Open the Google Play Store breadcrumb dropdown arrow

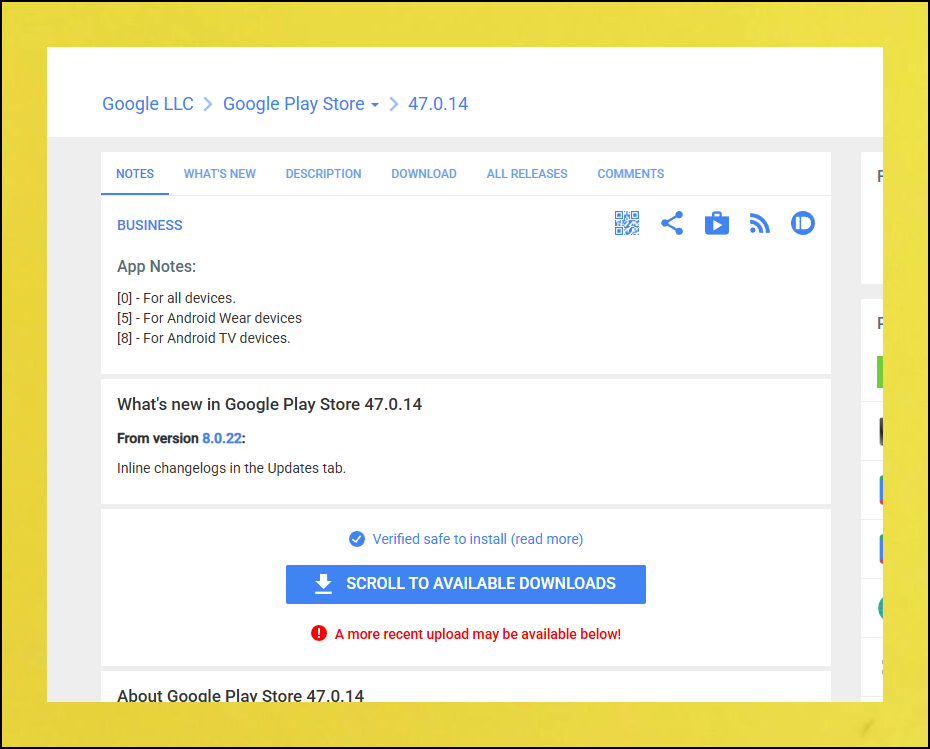(x=375, y=105)
